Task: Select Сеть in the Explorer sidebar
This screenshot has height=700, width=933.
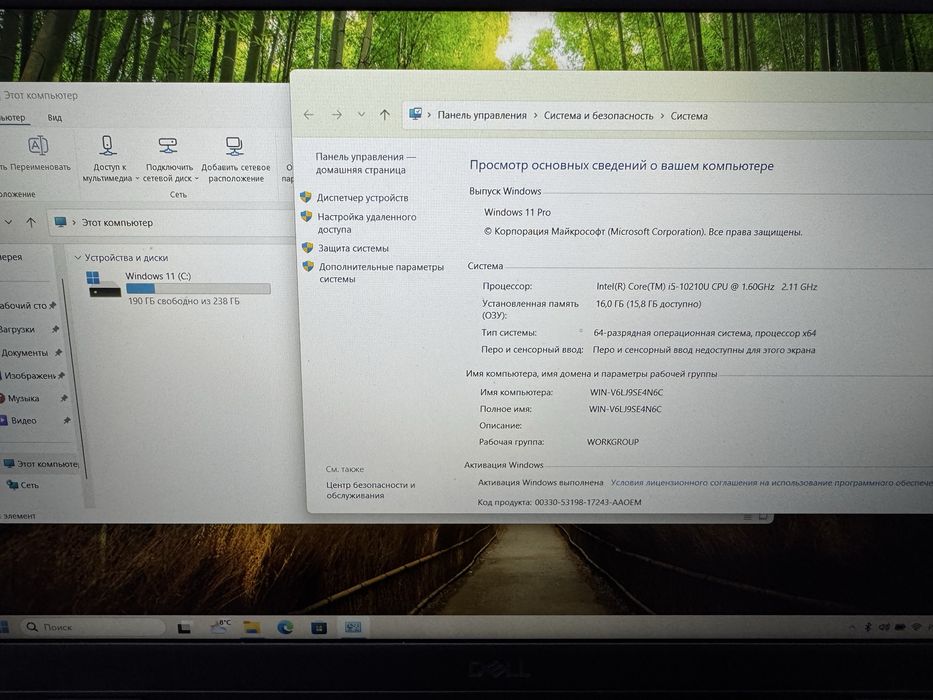Action: 30,485
